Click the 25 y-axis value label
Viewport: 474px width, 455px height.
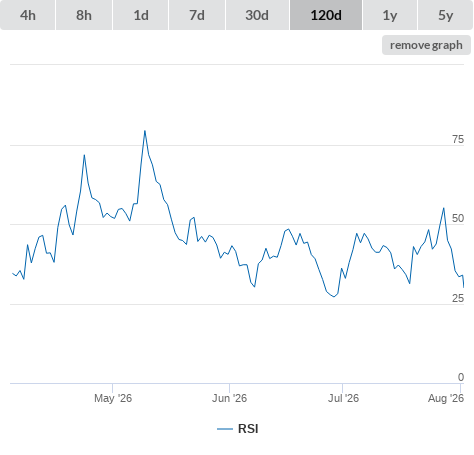coord(458,298)
